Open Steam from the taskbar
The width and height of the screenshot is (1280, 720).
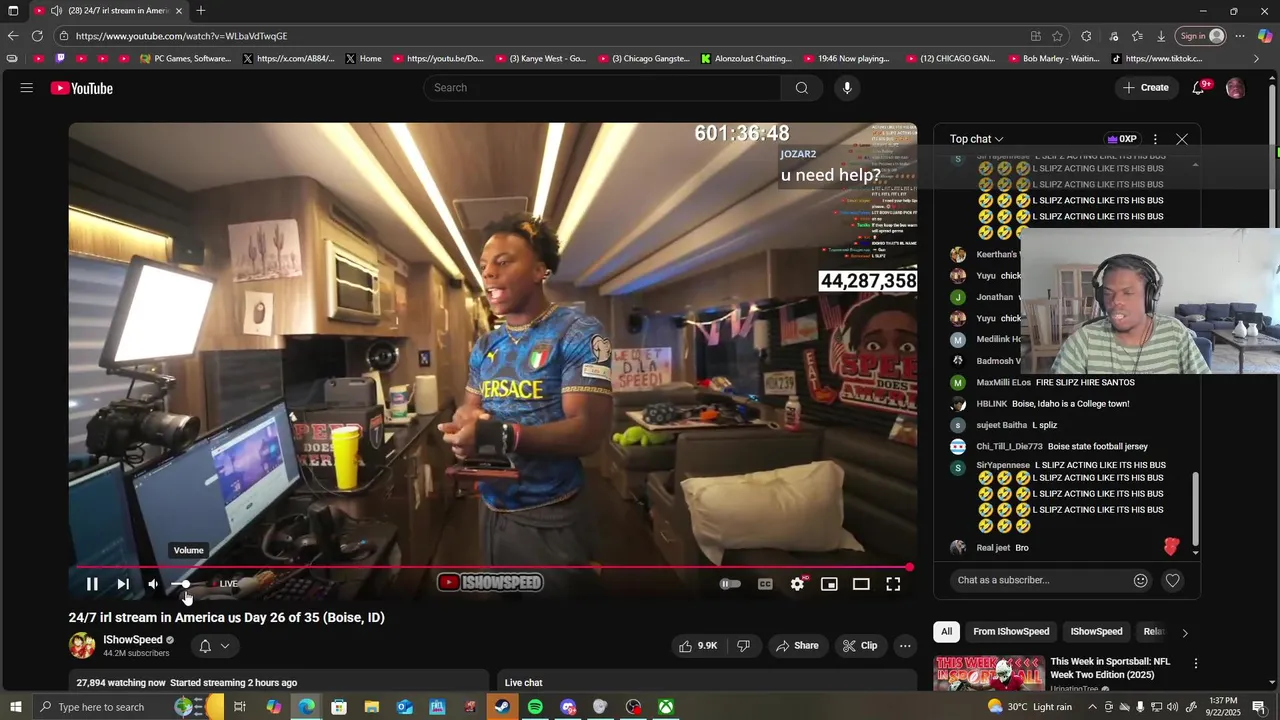tap(502, 707)
